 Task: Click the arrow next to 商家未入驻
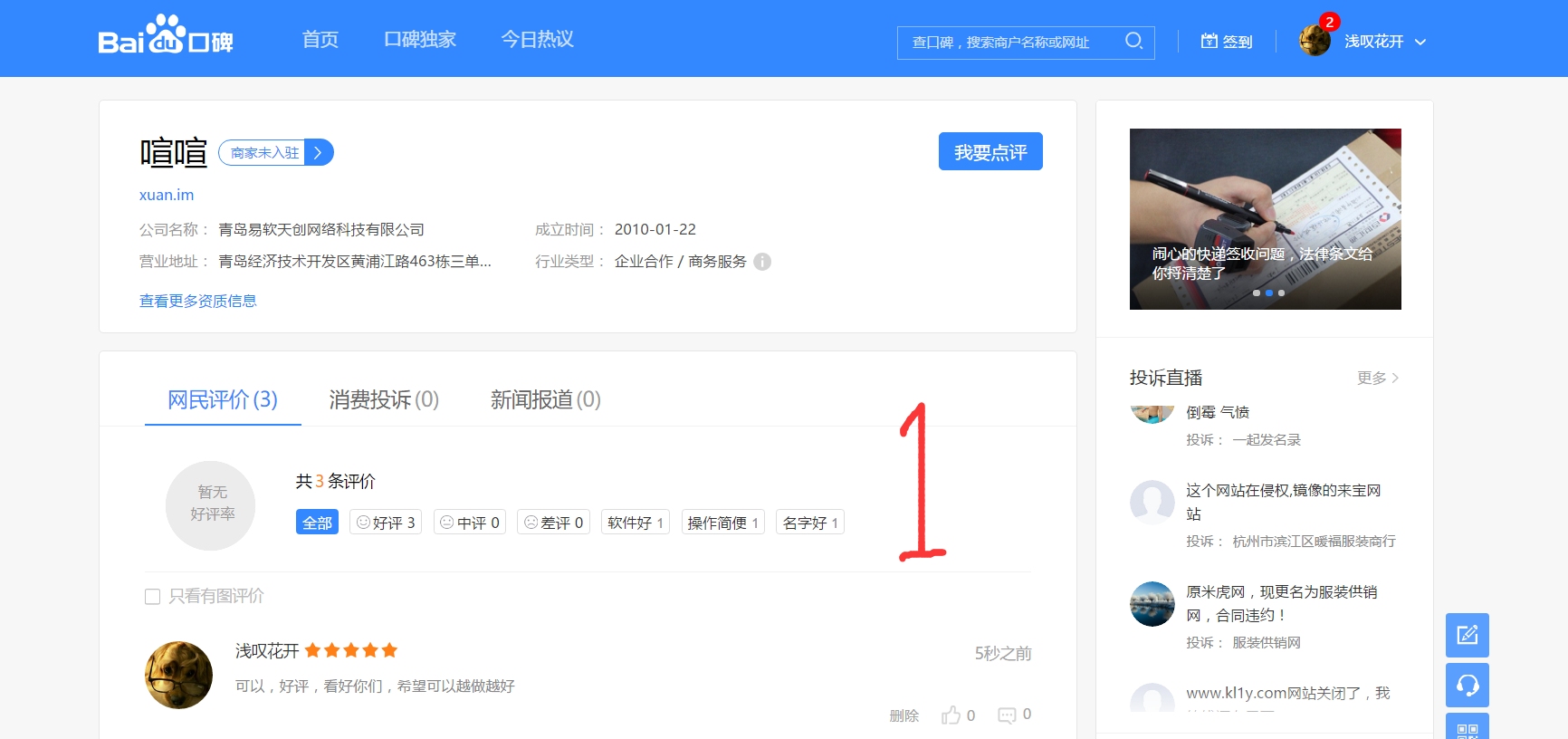point(318,153)
